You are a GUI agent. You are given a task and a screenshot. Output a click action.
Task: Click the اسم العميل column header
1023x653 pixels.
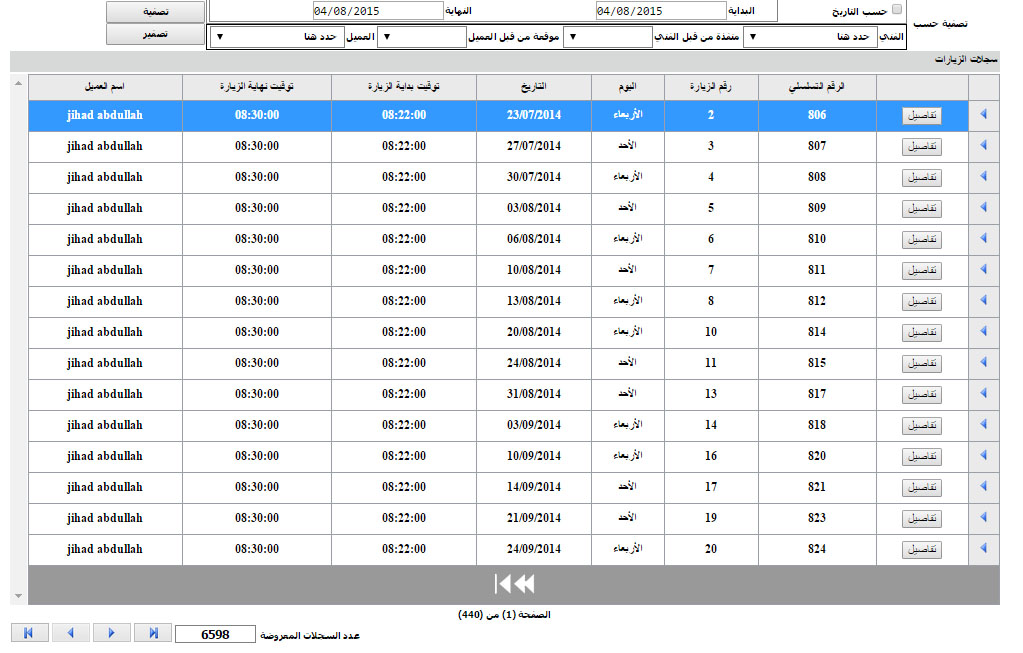coord(105,87)
